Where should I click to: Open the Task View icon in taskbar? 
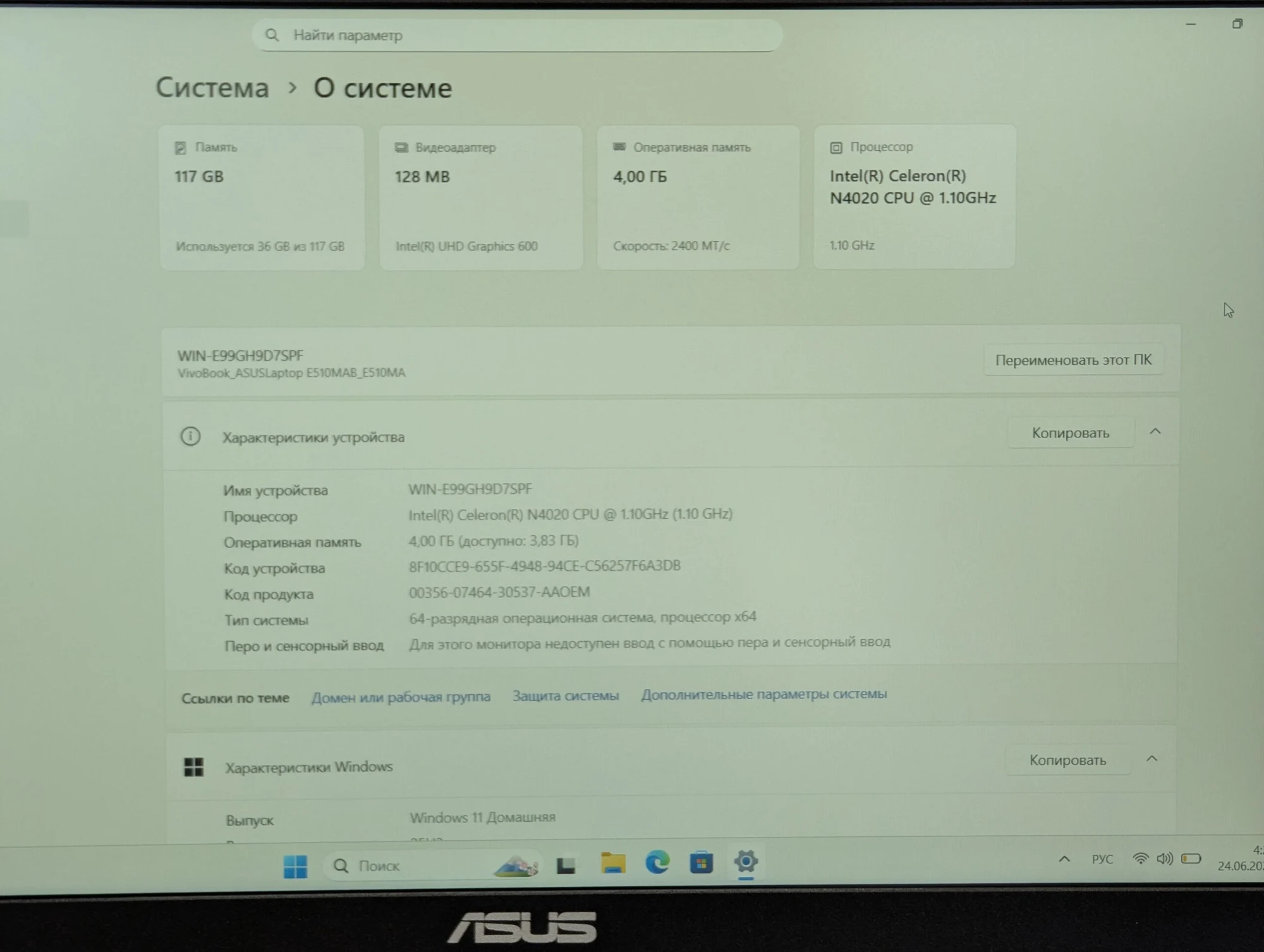pos(566,865)
